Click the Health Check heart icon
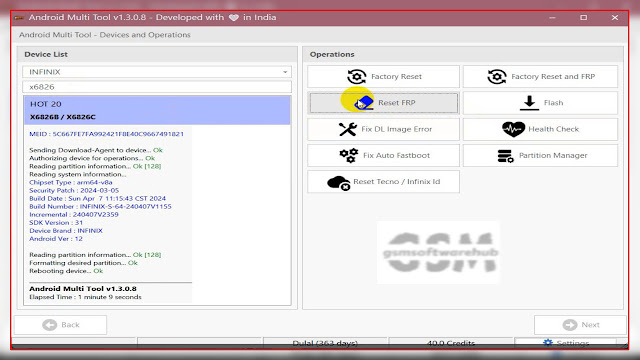The image size is (640, 360). [513, 129]
